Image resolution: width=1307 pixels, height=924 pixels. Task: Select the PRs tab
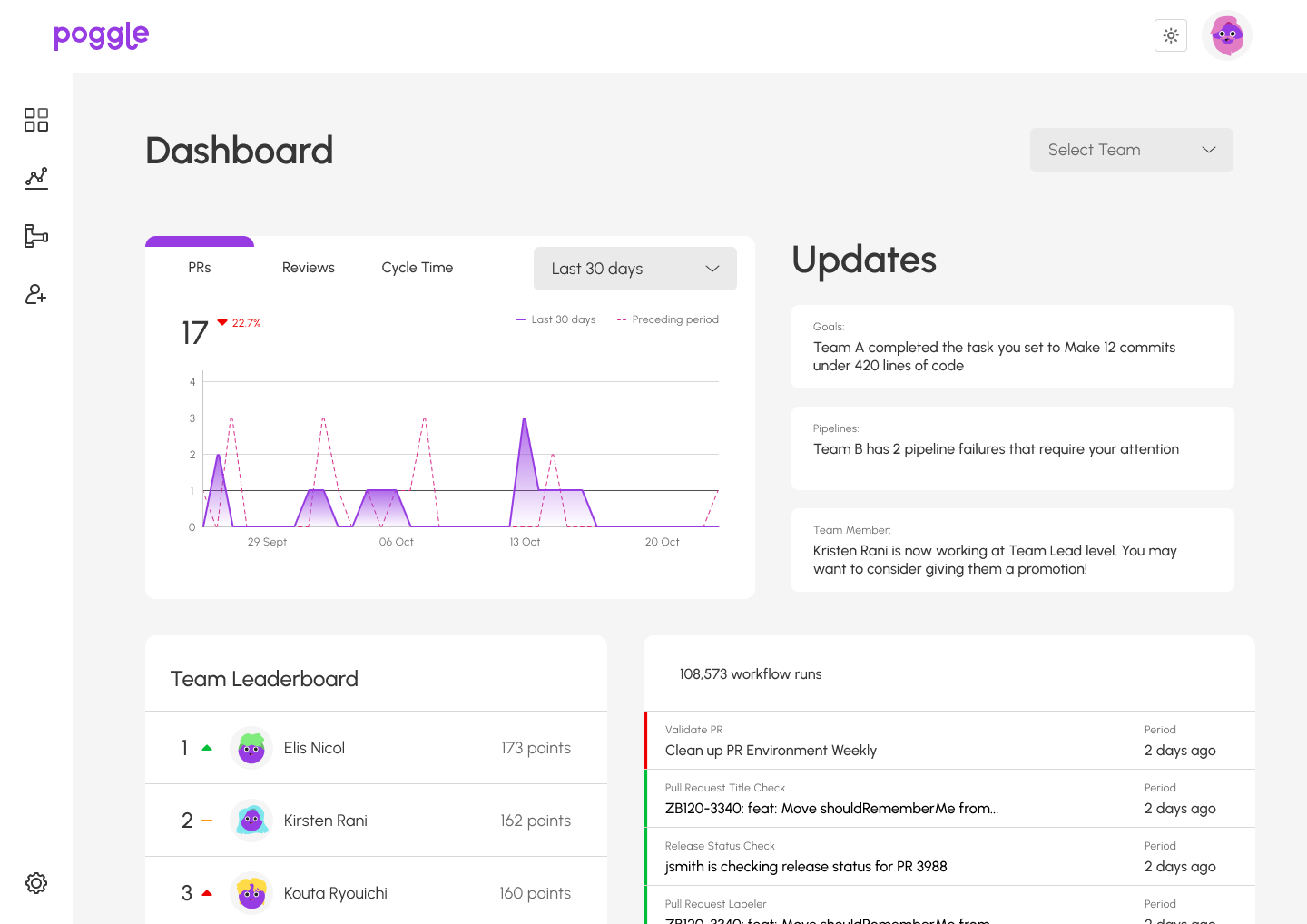coord(200,268)
